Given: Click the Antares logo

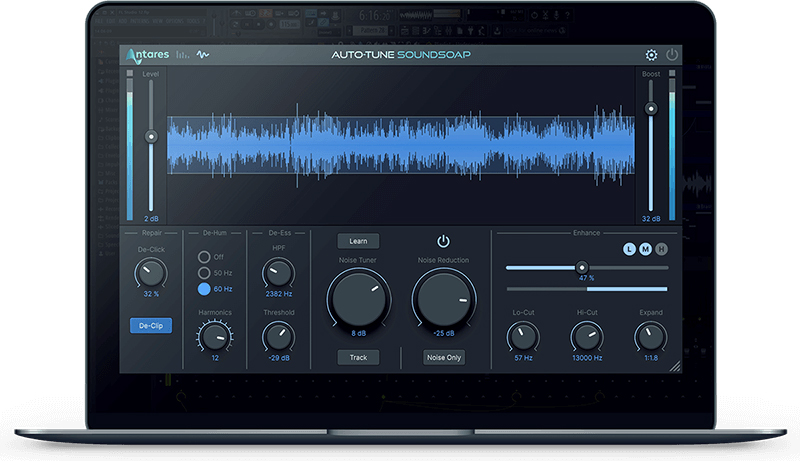Looking at the screenshot, I should (x=147, y=55).
